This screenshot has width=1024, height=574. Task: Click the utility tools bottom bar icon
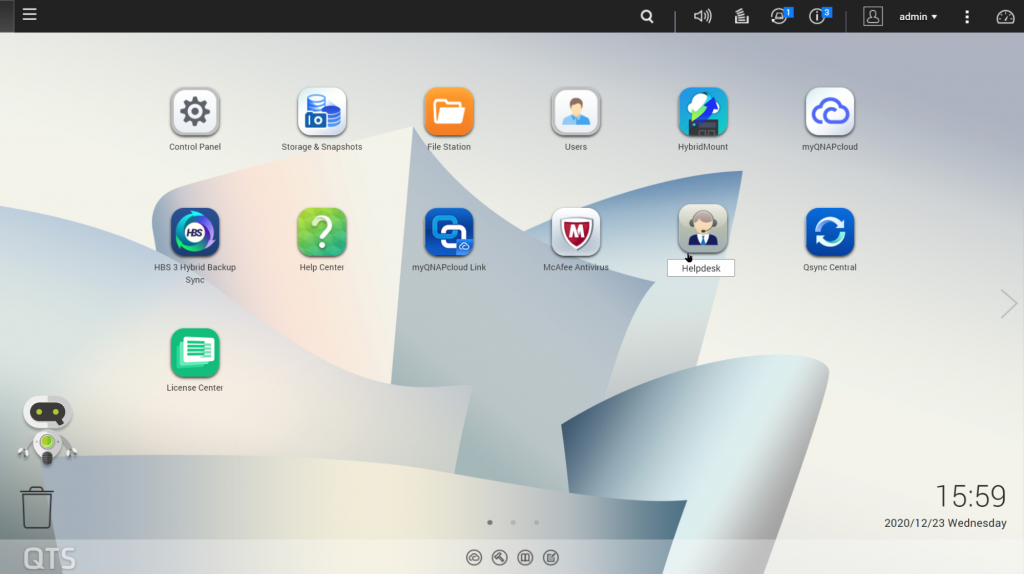click(500, 558)
